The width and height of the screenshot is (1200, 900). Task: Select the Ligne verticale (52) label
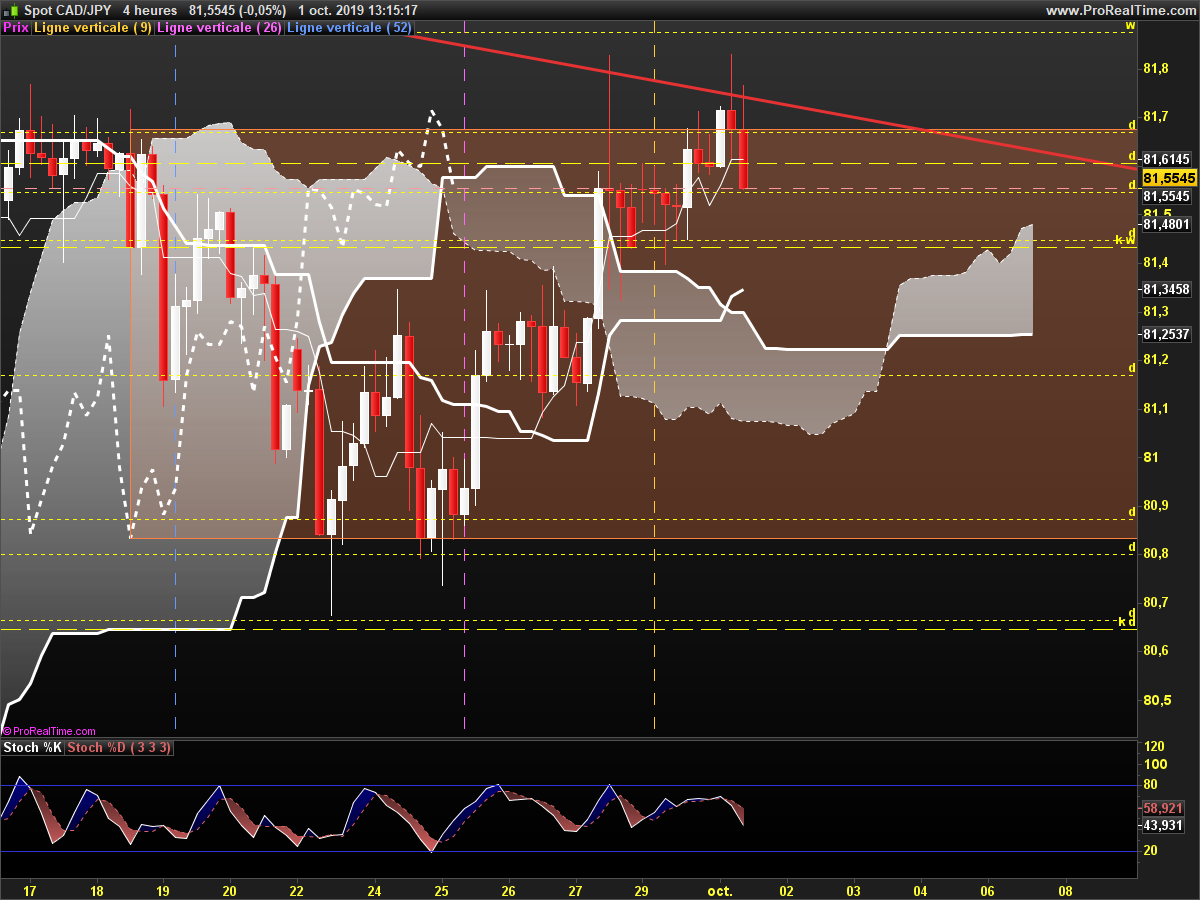pyautogui.click(x=349, y=28)
